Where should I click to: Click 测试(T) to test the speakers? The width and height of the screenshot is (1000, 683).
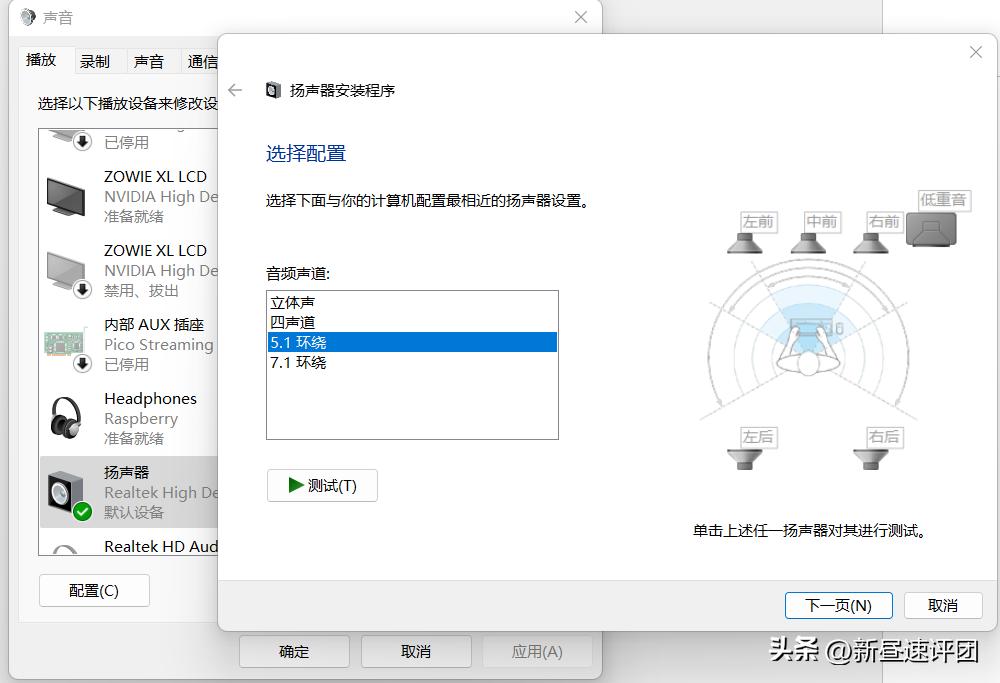tap(322, 485)
